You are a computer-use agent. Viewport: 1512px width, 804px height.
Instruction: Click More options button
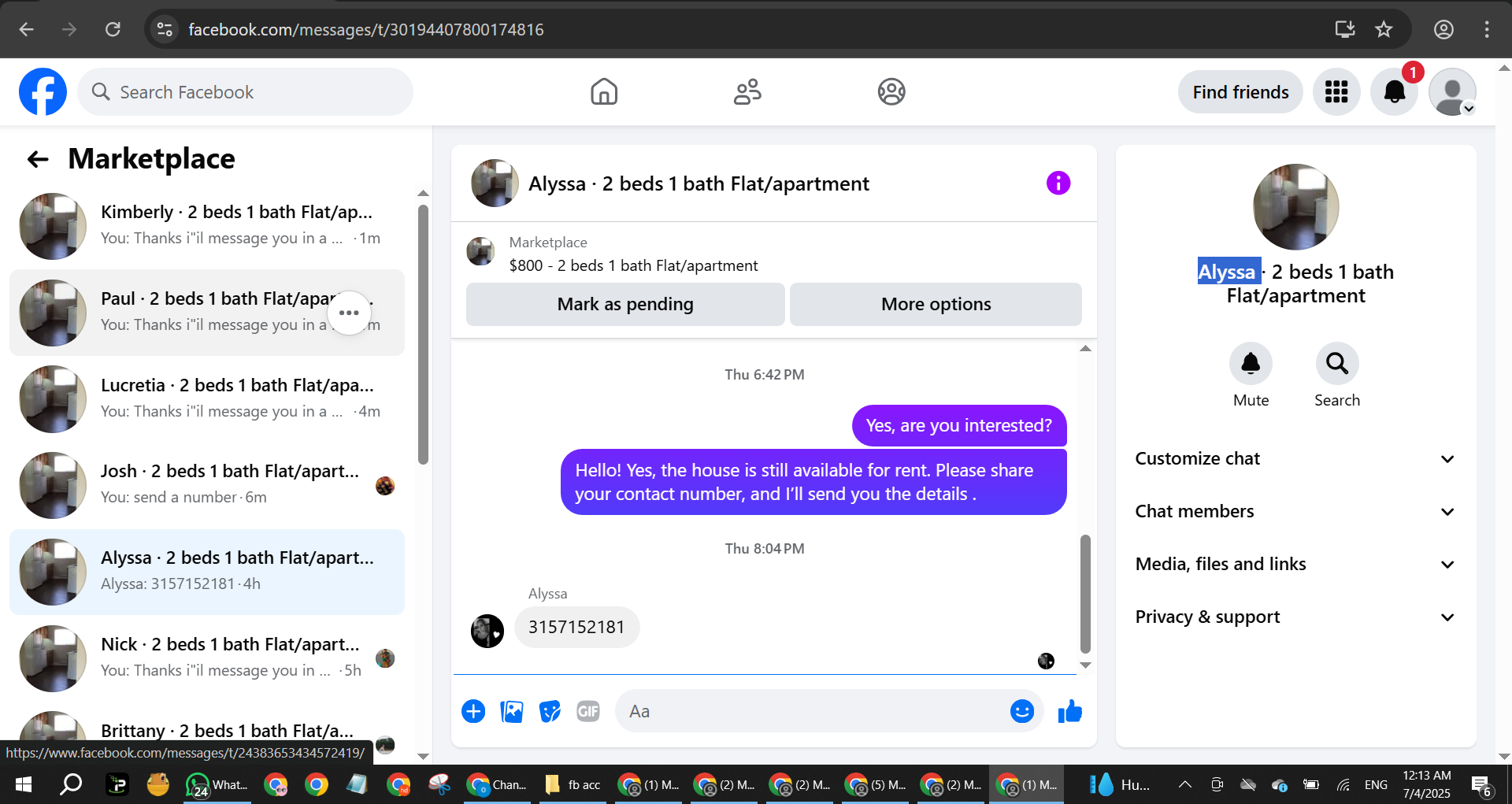pyautogui.click(x=936, y=304)
